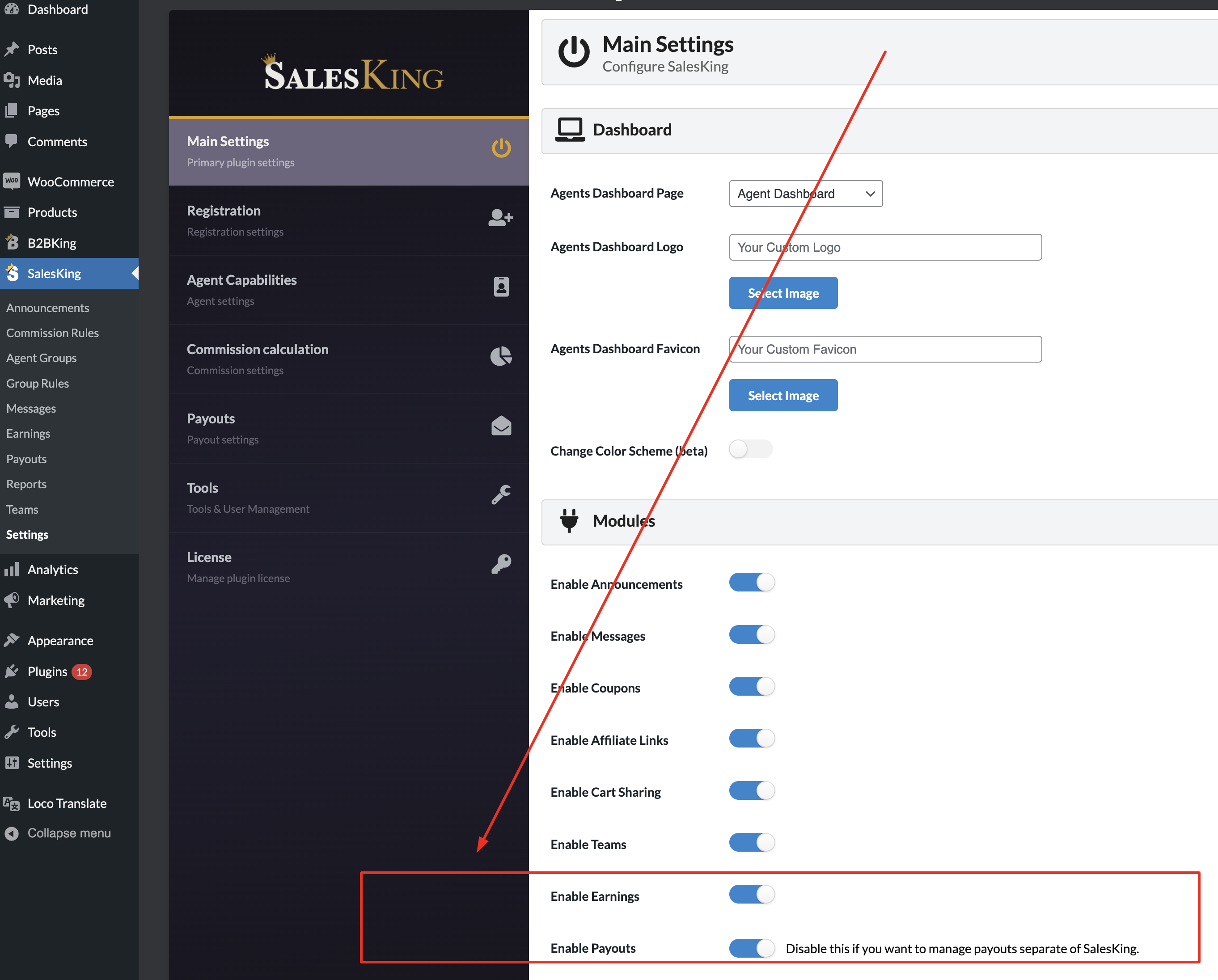Switch to the Agent Capabilities tab
The width and height of the screenshot is (1218, 980).
click(x=349, y=290)
